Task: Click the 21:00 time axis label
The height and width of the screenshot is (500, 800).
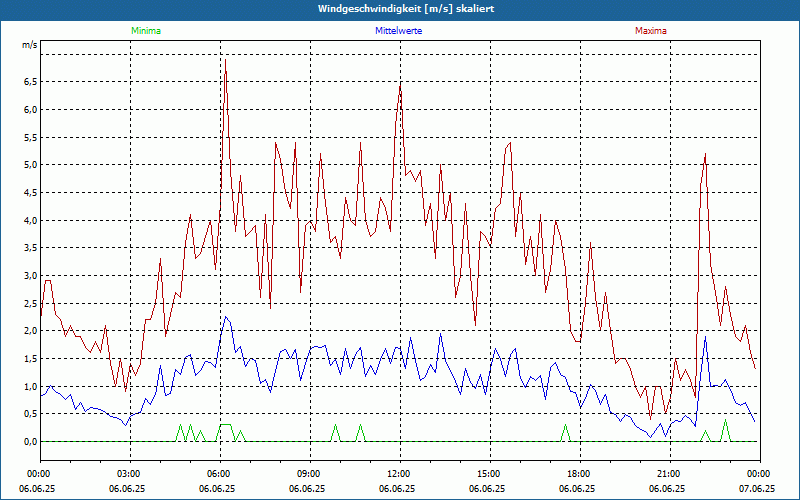Action: [667, 474]
